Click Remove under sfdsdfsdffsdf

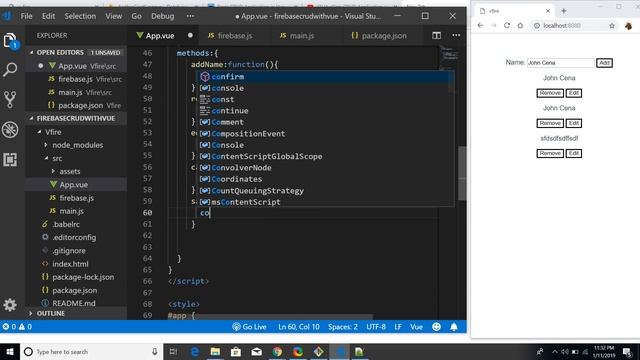(x=550, y=153)
